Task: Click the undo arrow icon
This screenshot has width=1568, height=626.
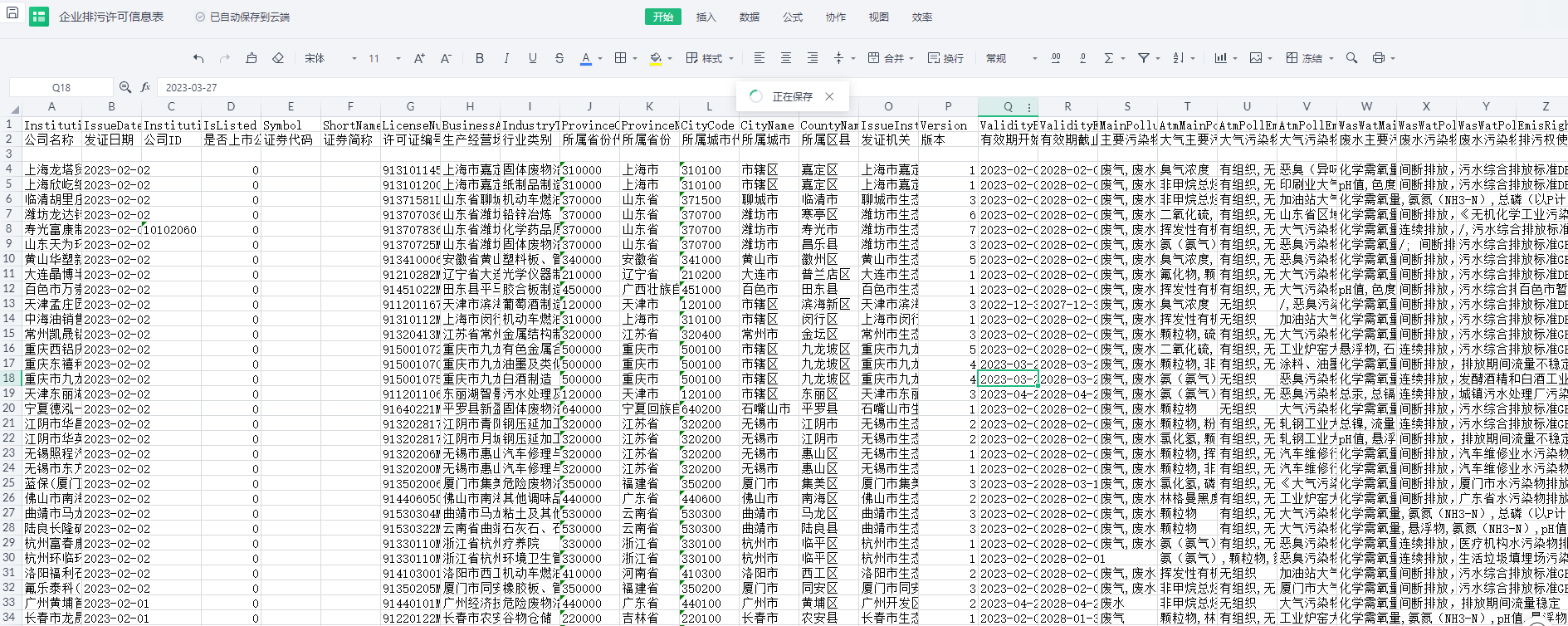Action: tap(198, 58)
